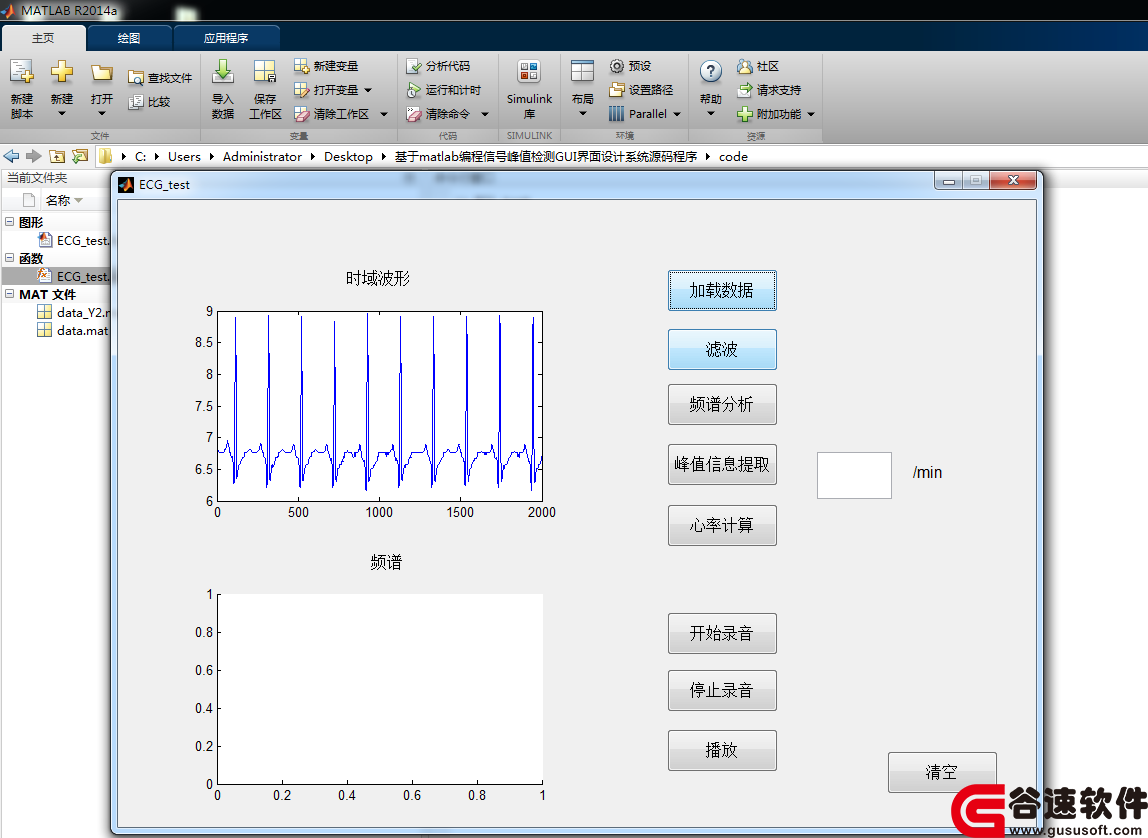Open the dropdown arrow under 布局
This screenshot has width=1148, height=838.
(x=583, y=113)
